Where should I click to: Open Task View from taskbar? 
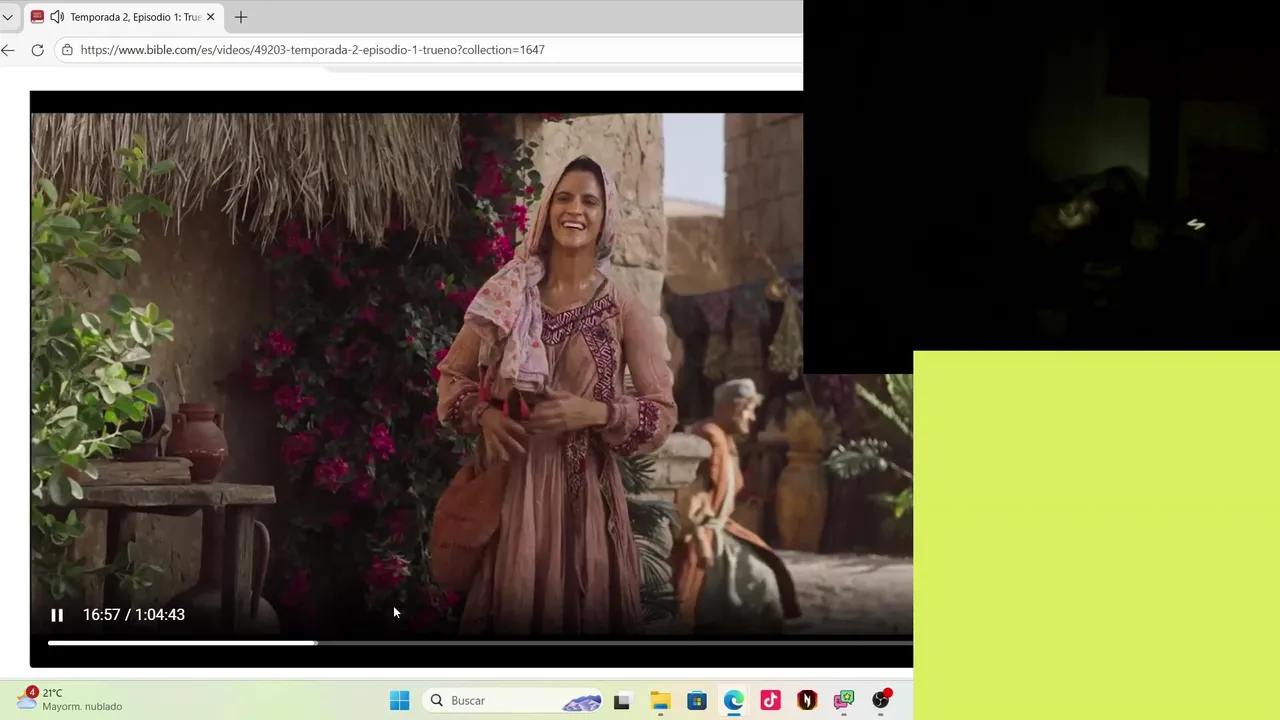tap(622, 701)
